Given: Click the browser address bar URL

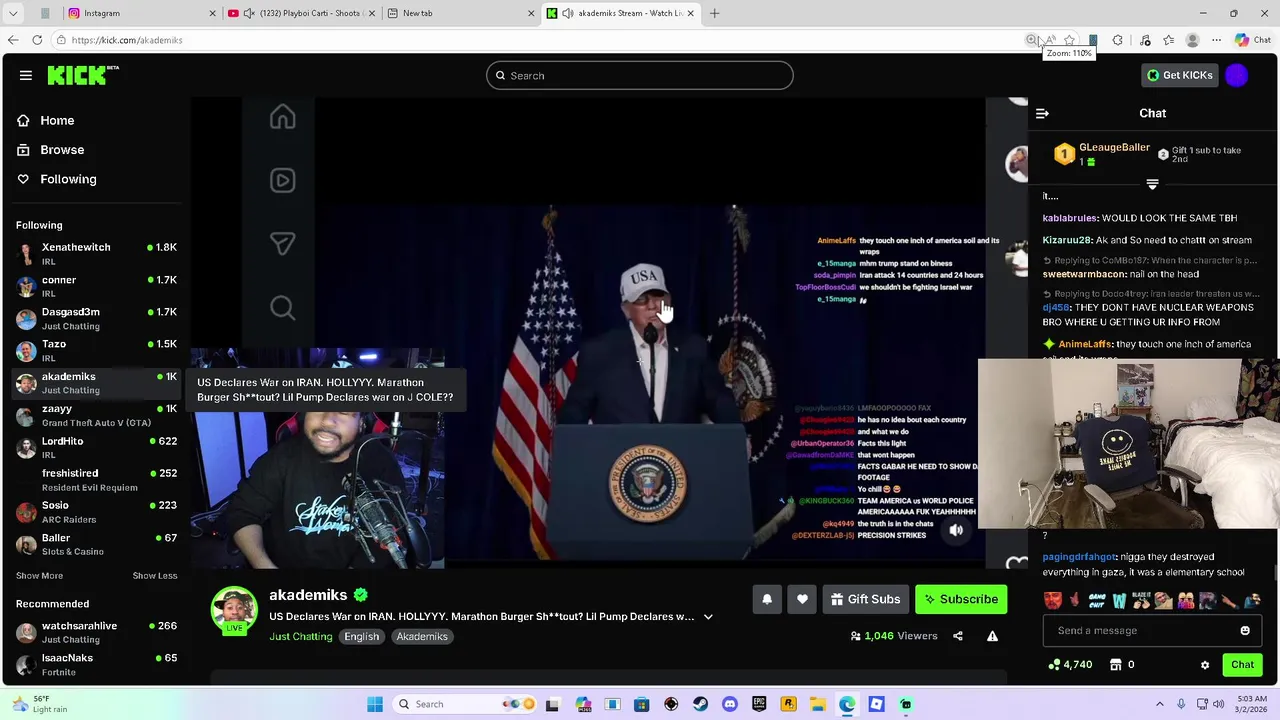Looking at the screenshot, I should [x=126, y=40].
